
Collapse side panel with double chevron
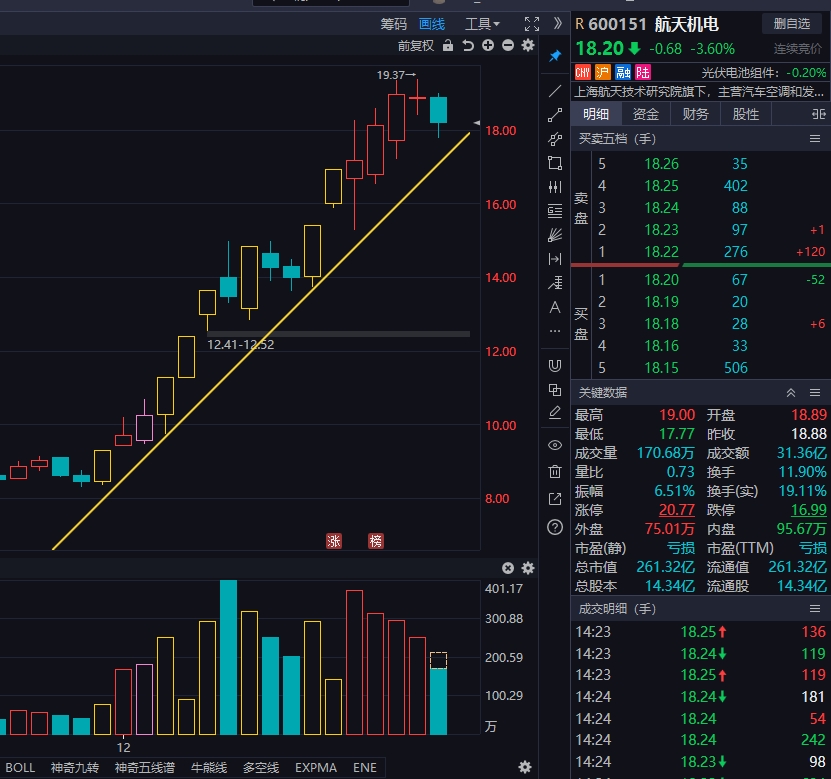click(x=558, y=23)
